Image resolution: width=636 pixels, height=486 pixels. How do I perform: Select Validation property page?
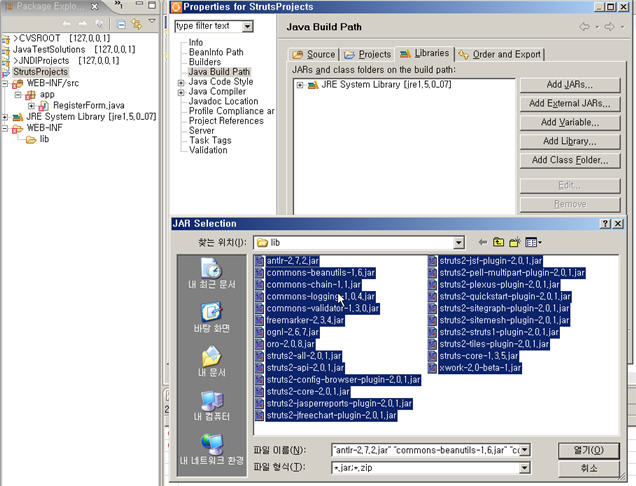point(208,150)
